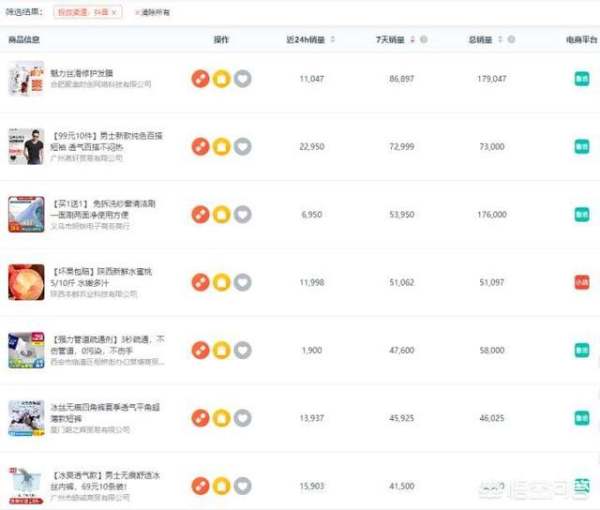Click the yellow bag icon for 陕西新鲜水蜜桃

(x=221, y=282)
